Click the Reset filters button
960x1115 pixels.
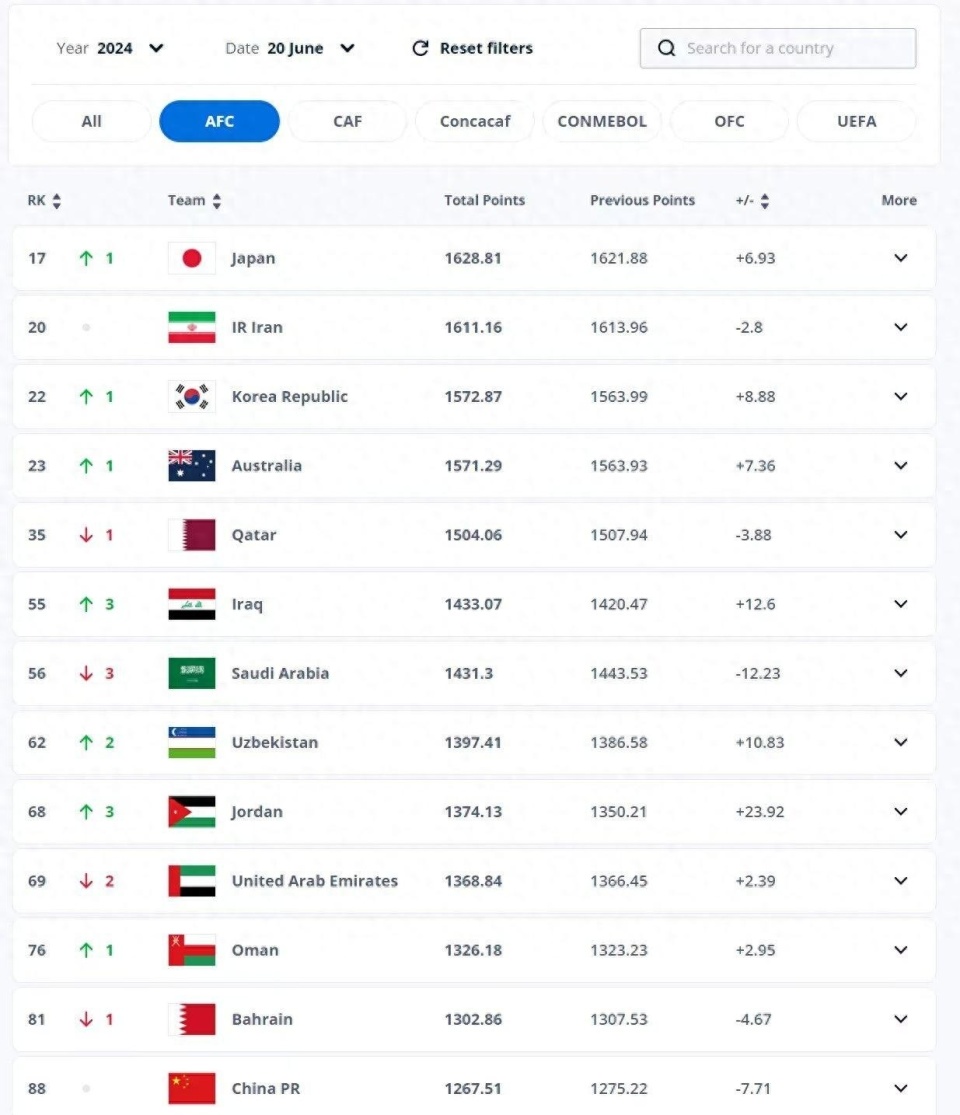click(472, 48)
